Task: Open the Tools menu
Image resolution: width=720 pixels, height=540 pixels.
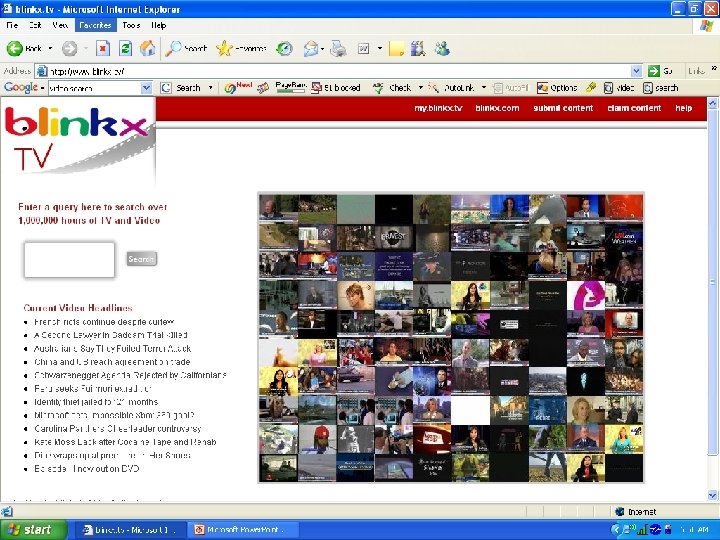Action: 131,25
